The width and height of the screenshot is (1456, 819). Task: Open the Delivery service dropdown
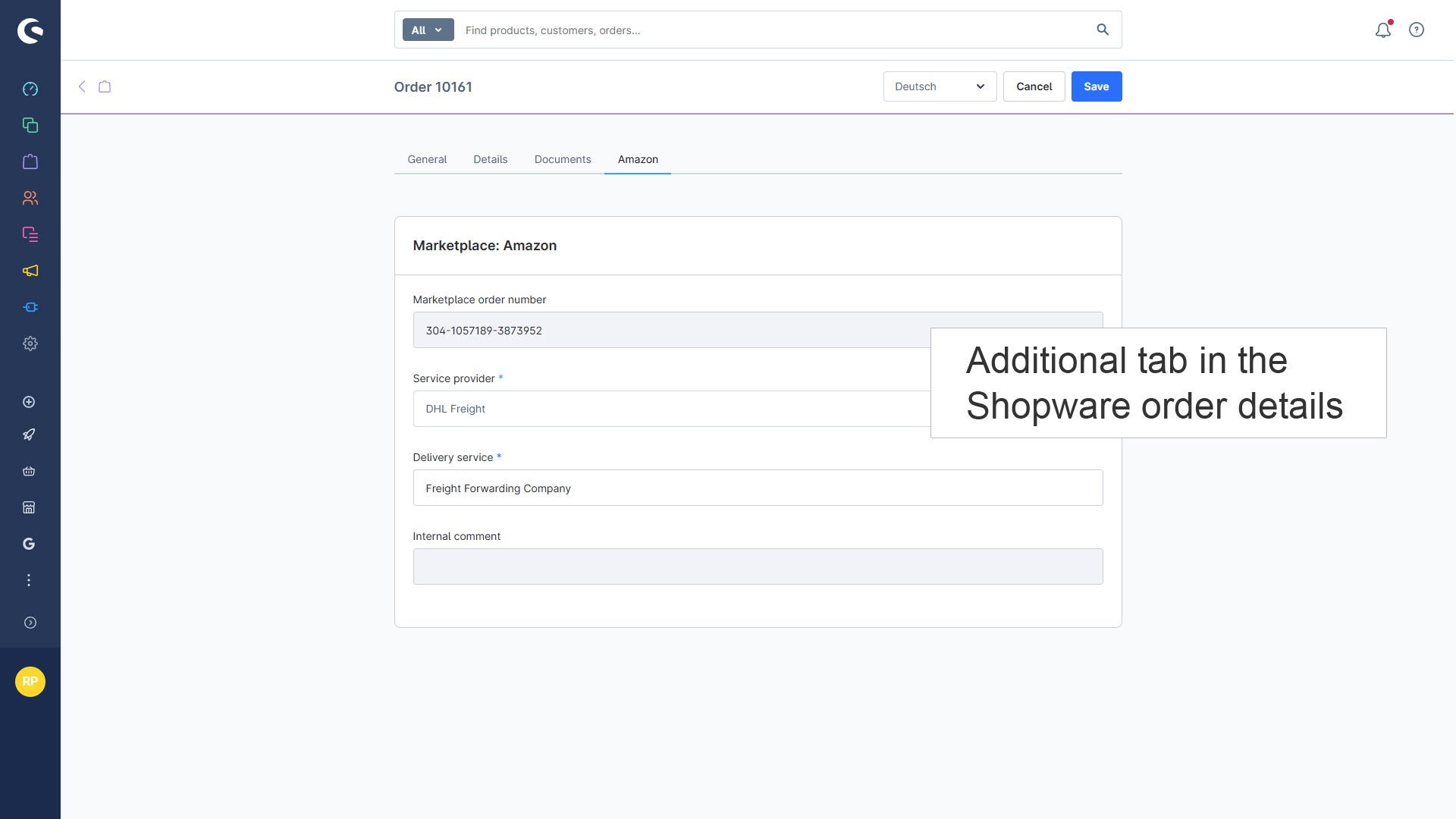(x=758, y=488)
